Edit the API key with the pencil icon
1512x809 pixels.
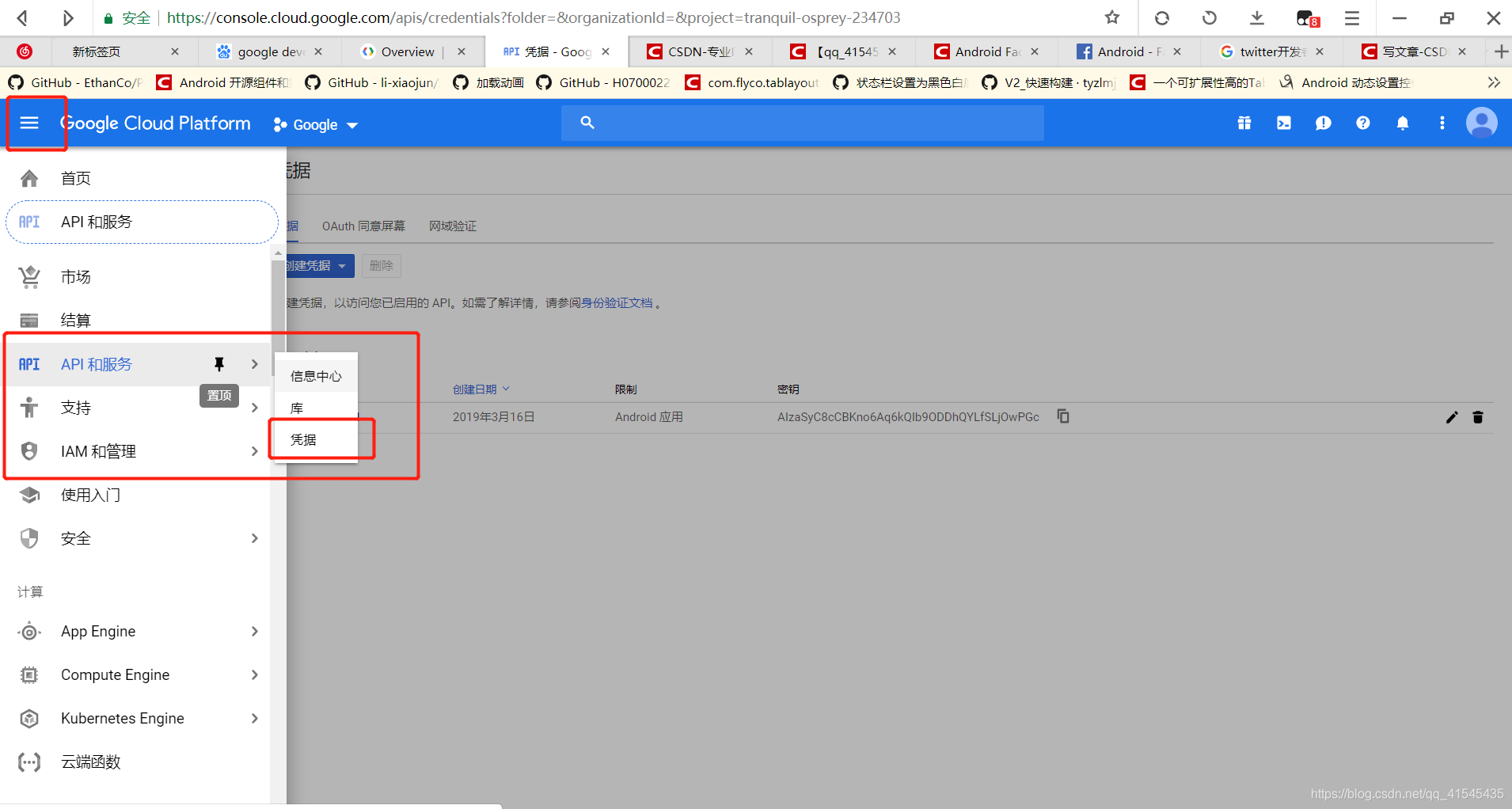pos(1452,417)
